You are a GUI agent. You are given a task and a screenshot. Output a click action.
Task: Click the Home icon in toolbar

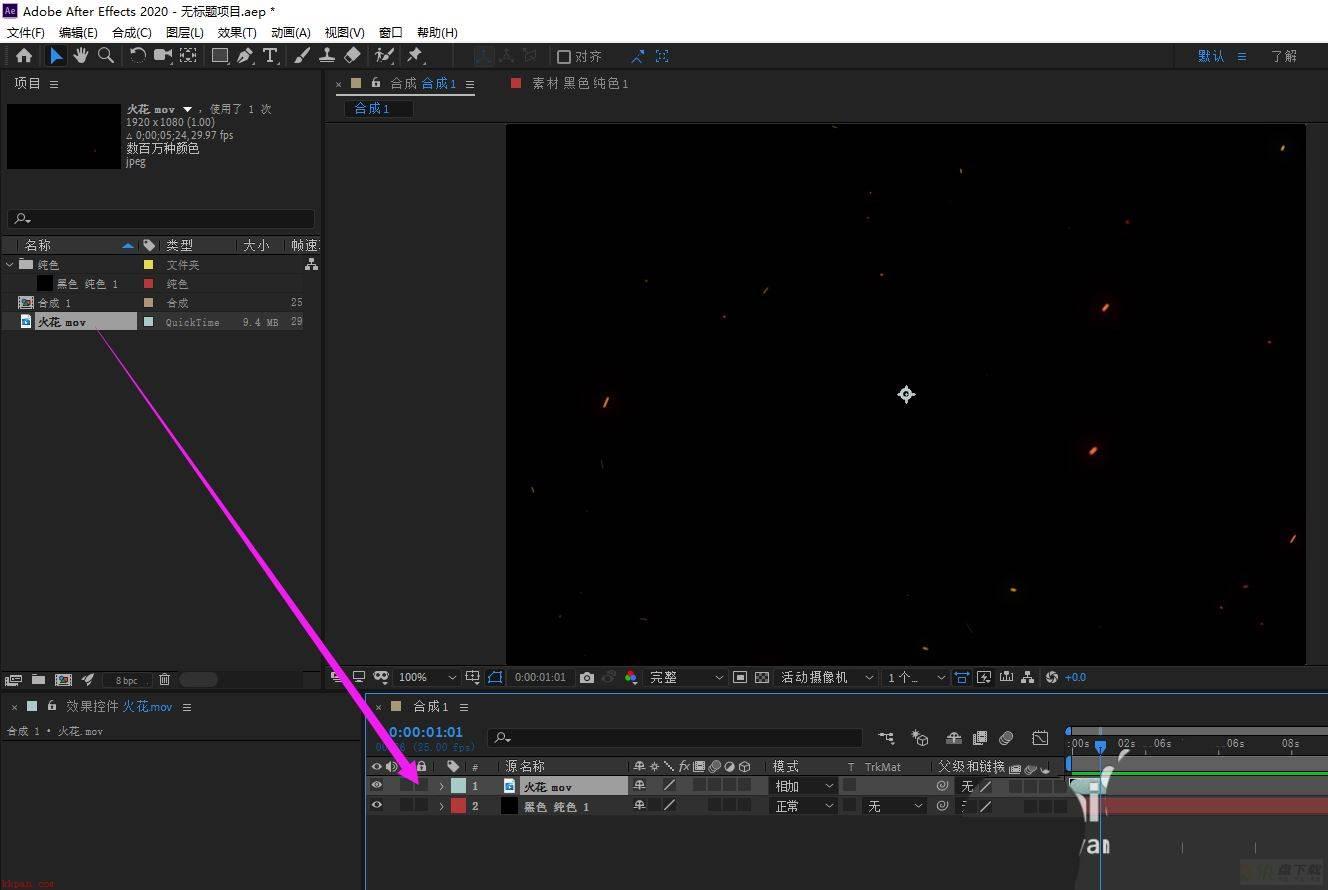pyautogui.click(x=24, y=56)
